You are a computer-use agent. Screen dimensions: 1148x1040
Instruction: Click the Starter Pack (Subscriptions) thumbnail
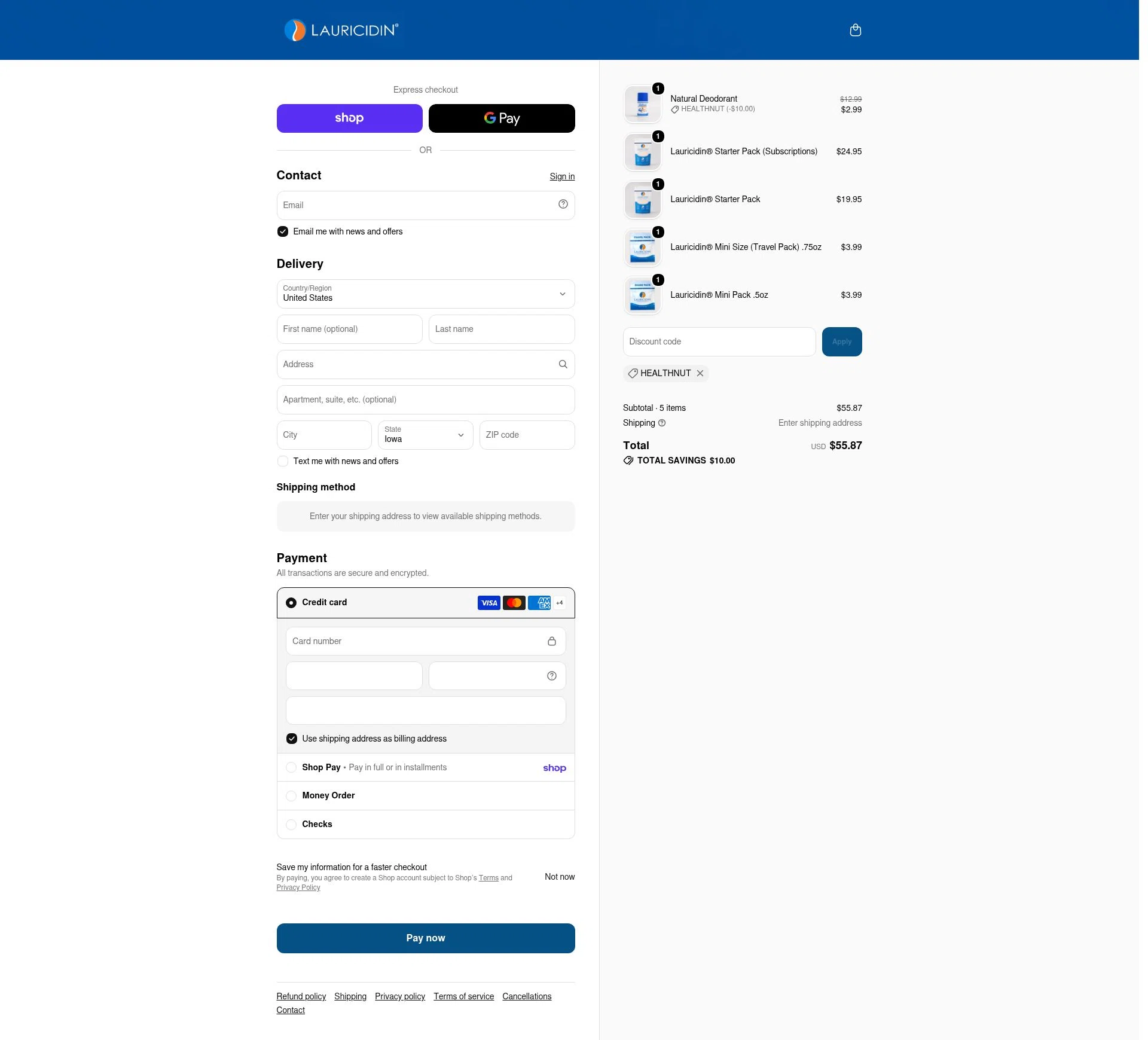coord(642,152)
